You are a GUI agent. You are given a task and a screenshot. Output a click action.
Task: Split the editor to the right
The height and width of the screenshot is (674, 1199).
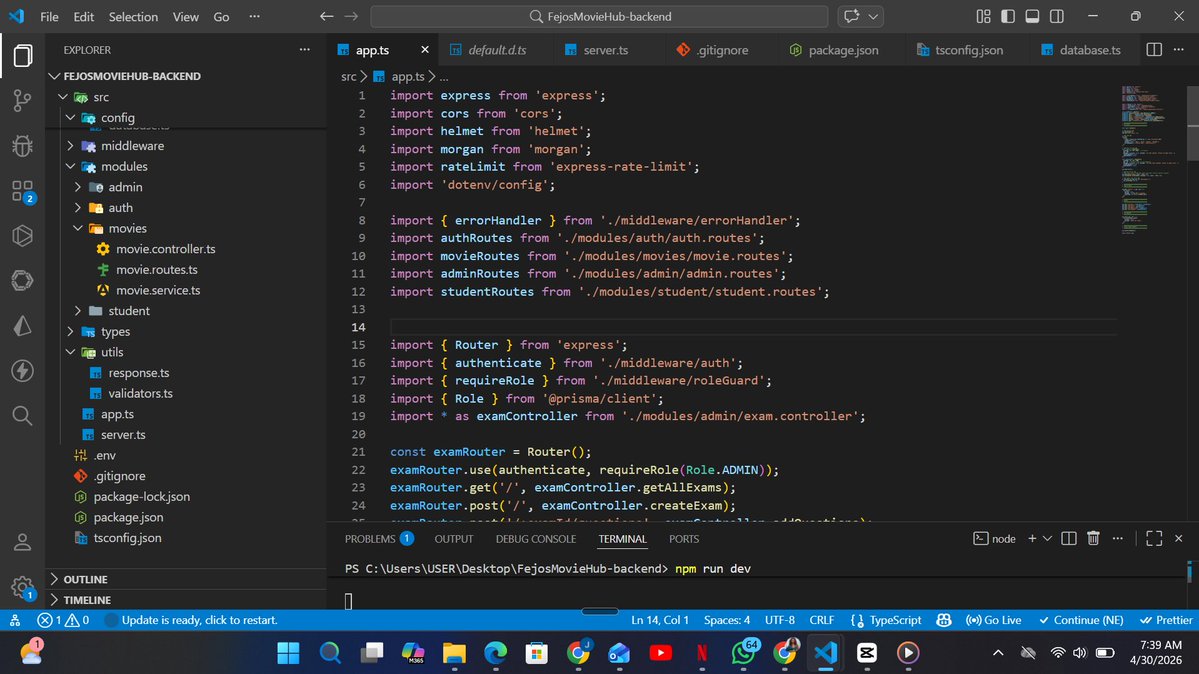coord(1154,50)
